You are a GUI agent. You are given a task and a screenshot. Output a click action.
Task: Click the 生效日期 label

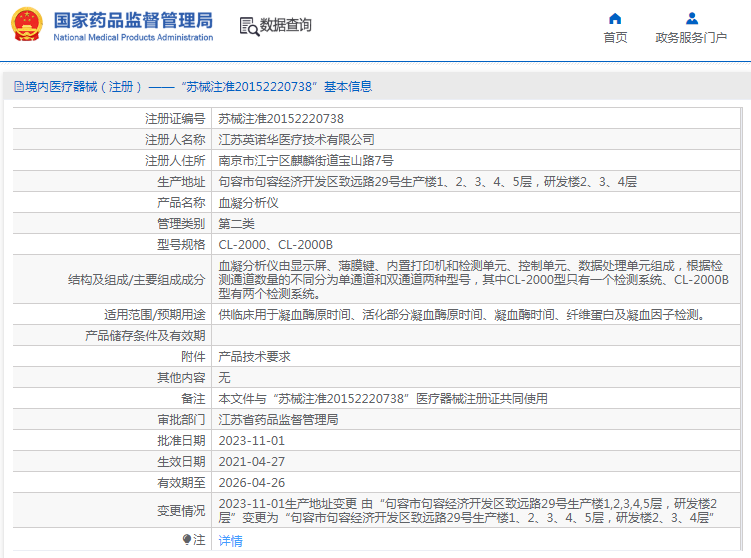click(181, 462)
